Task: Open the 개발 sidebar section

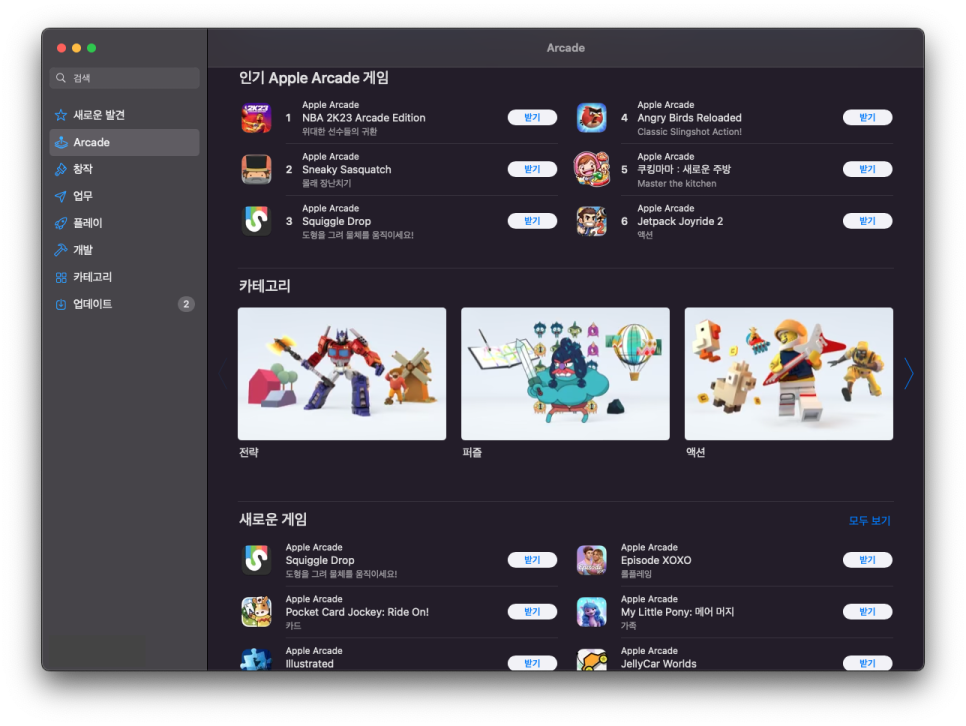Action: [124, 250]
